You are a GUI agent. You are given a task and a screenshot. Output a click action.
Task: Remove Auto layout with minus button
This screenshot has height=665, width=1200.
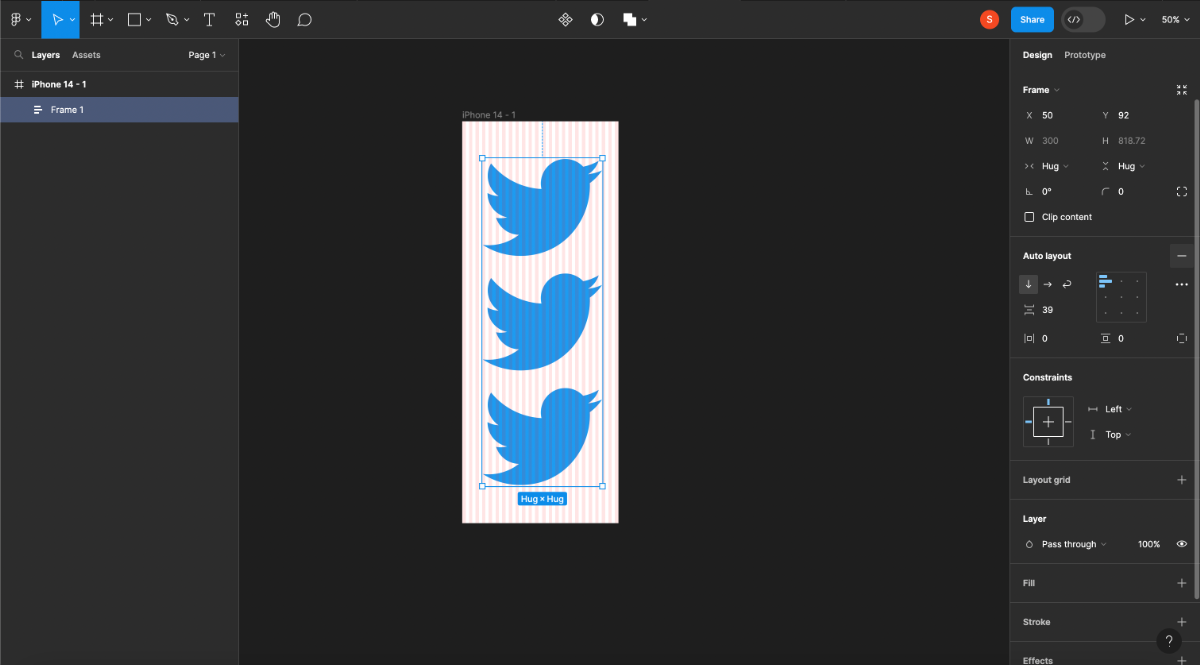click(1181, 256)
